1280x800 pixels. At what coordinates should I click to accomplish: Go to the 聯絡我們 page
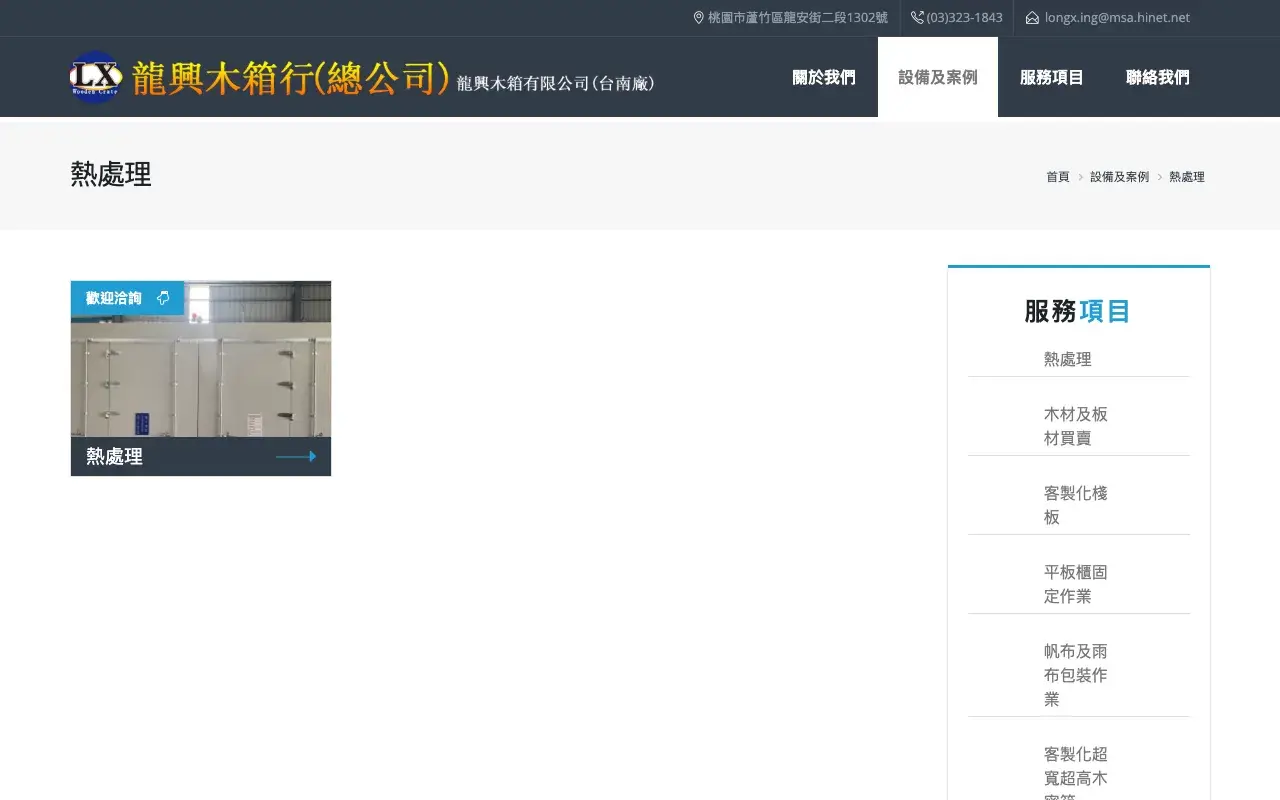coord(1158,77)
